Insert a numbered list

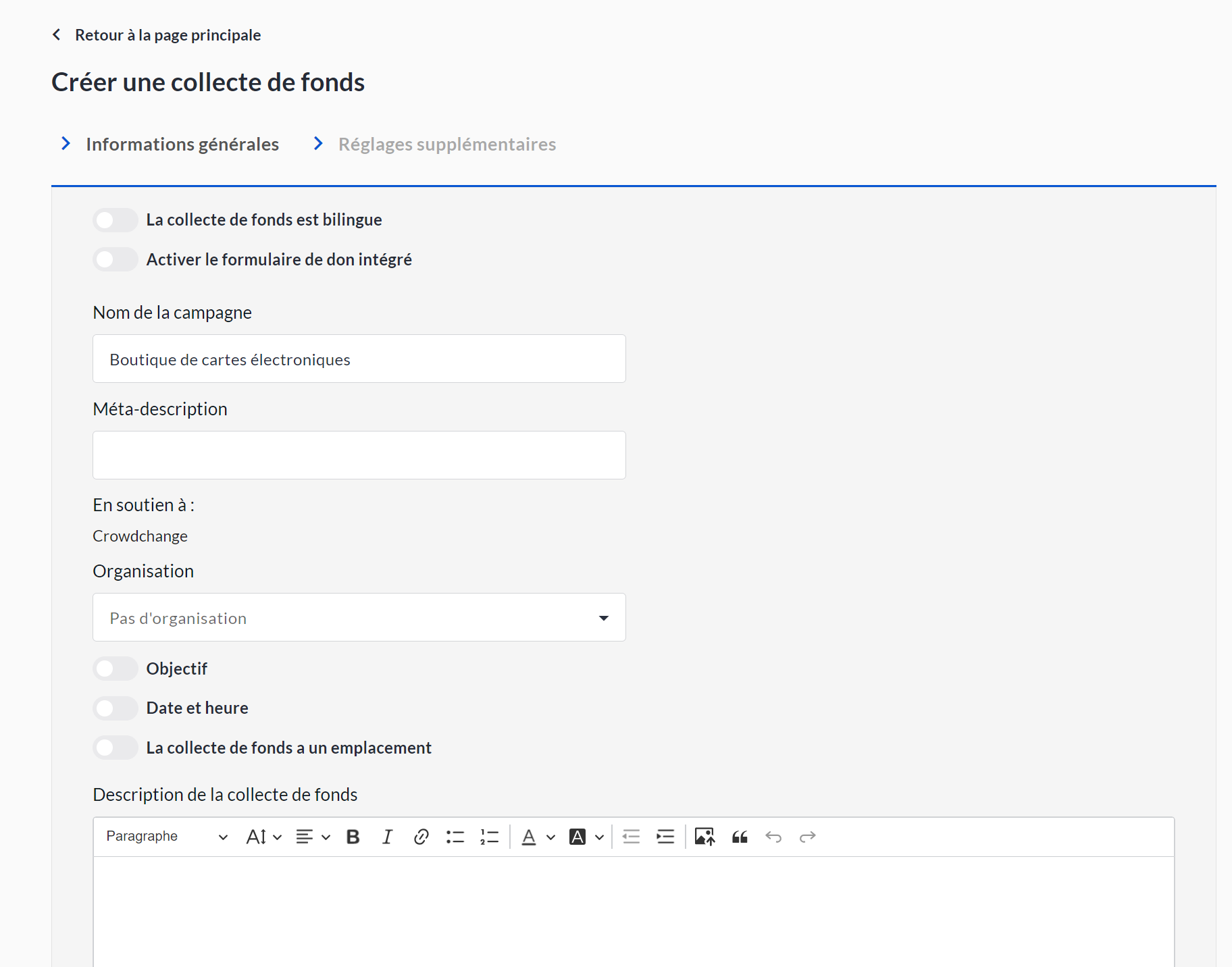(489, 837)
